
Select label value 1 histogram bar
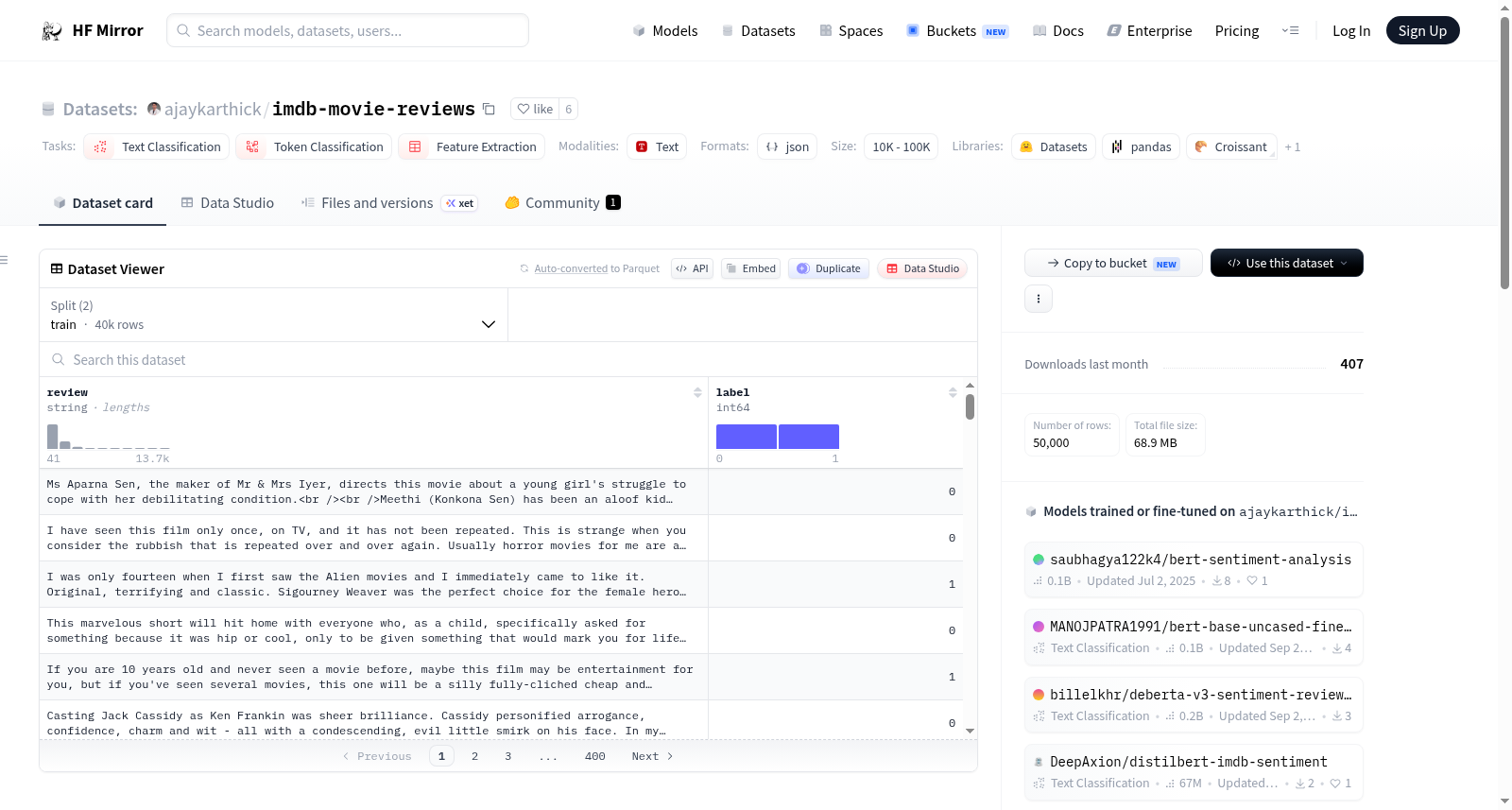click(809, 437)
